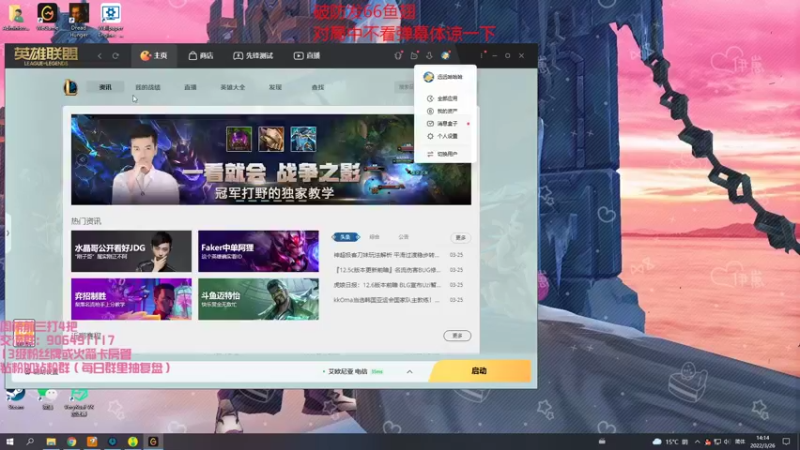Open the notification center icon in the taskbar

786,441
